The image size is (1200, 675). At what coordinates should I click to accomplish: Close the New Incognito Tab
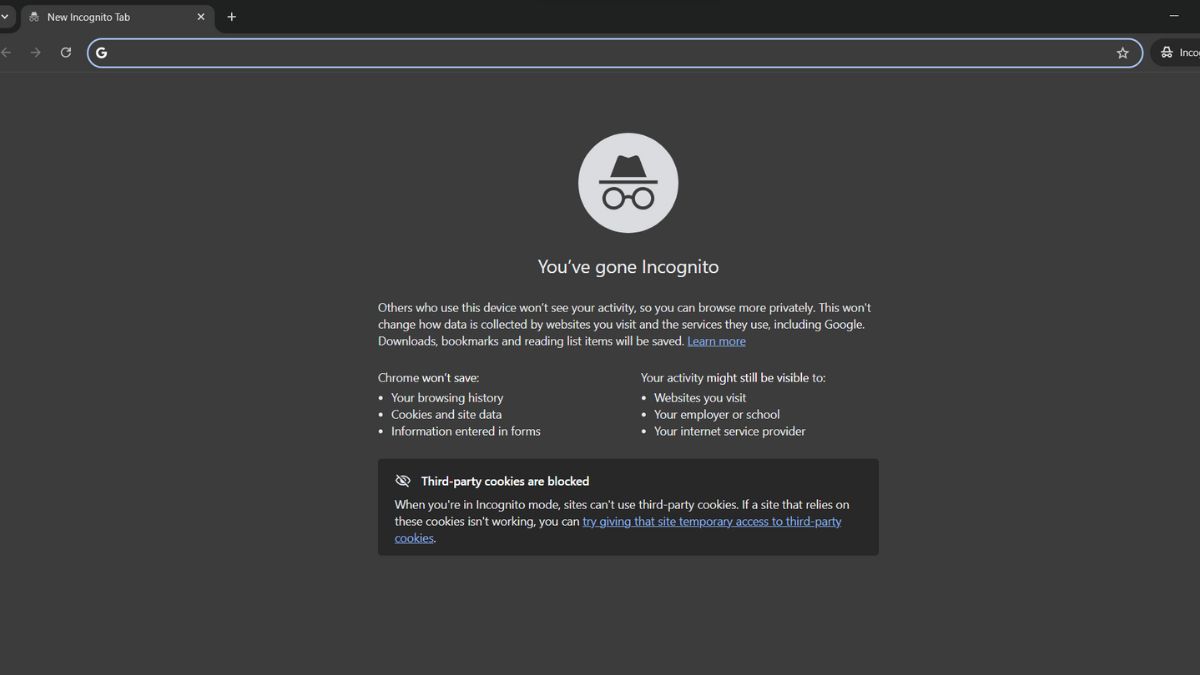(200, 17)
